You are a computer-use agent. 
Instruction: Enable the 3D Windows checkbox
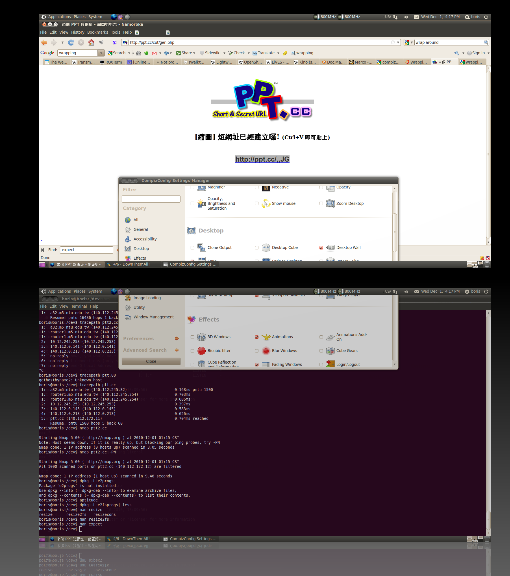[x=192, y=337]
